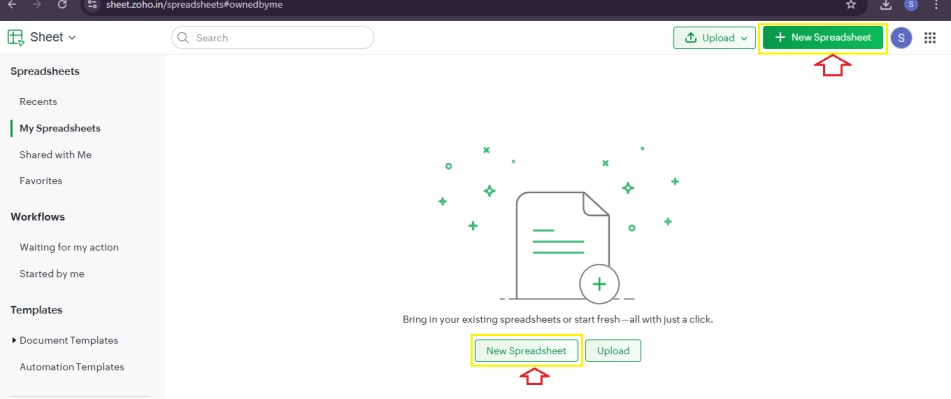Click the Workflows section heading

pyautogui.click(x=38, y=217)
